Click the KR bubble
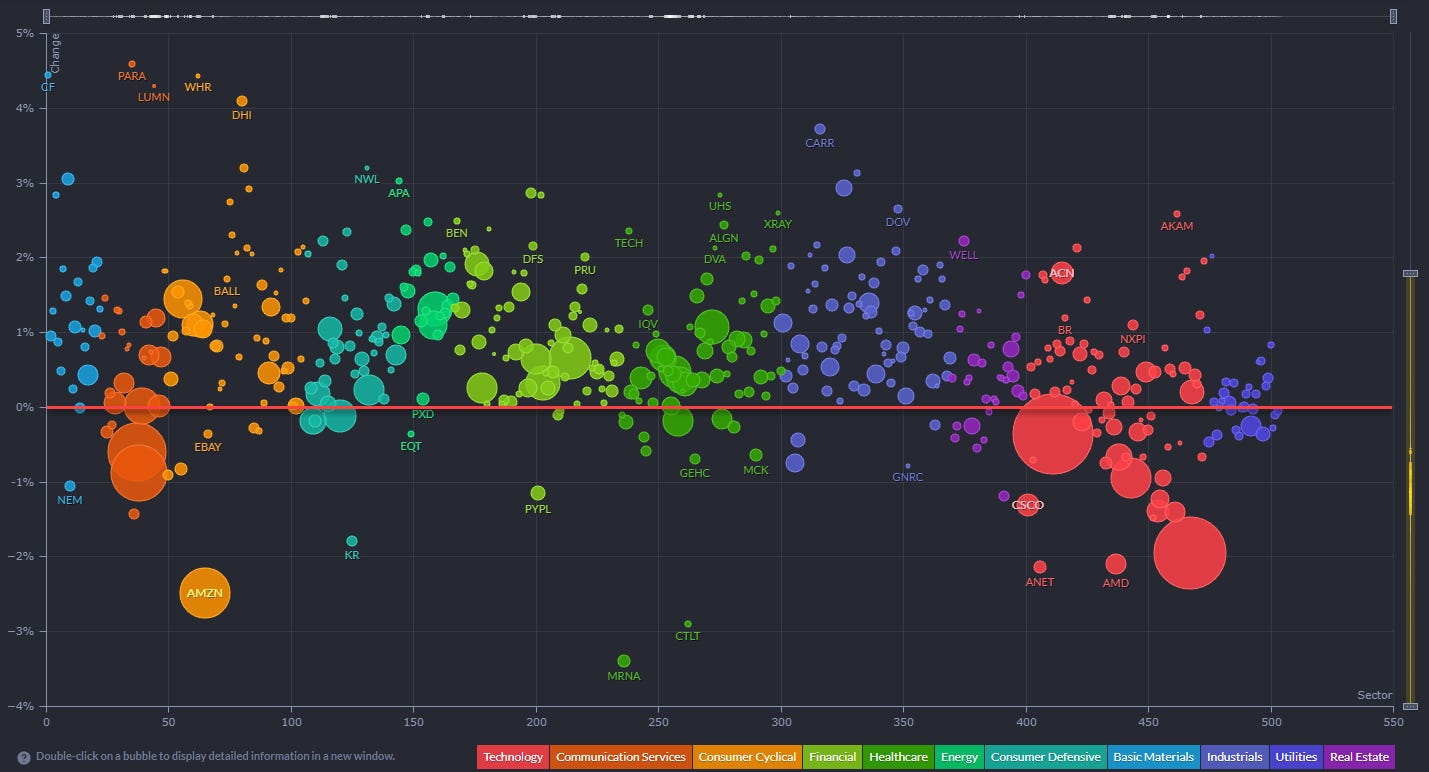 pos(352,541)
